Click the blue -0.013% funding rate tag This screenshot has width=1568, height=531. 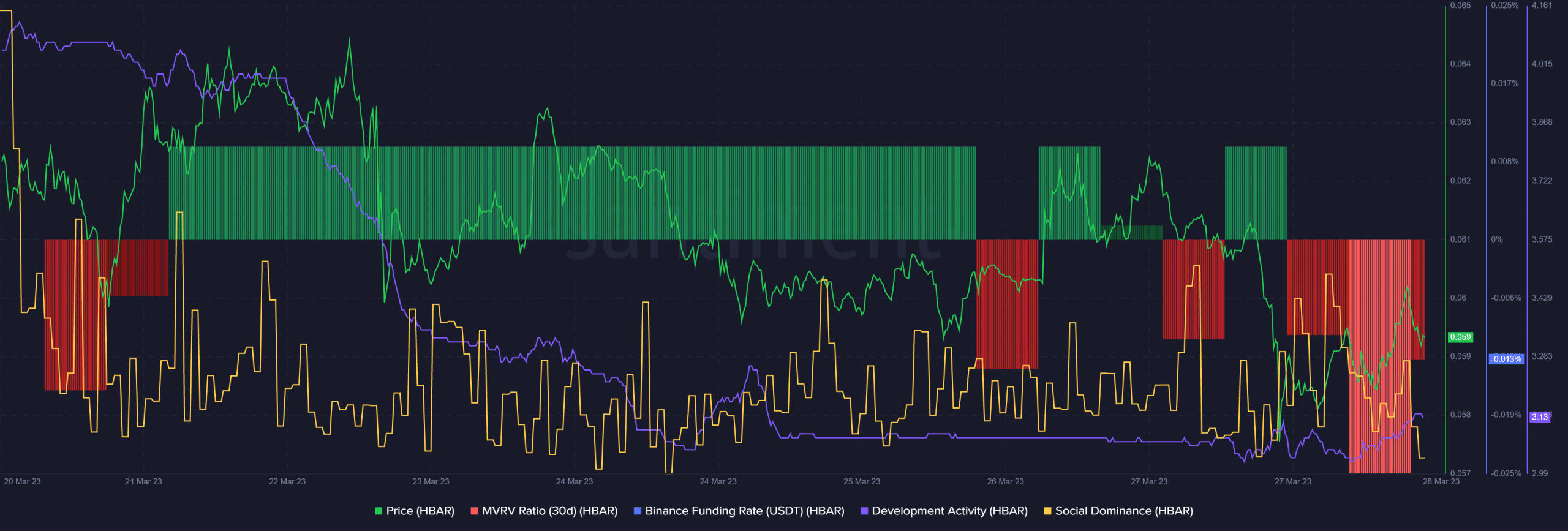tap(1506, 359)
